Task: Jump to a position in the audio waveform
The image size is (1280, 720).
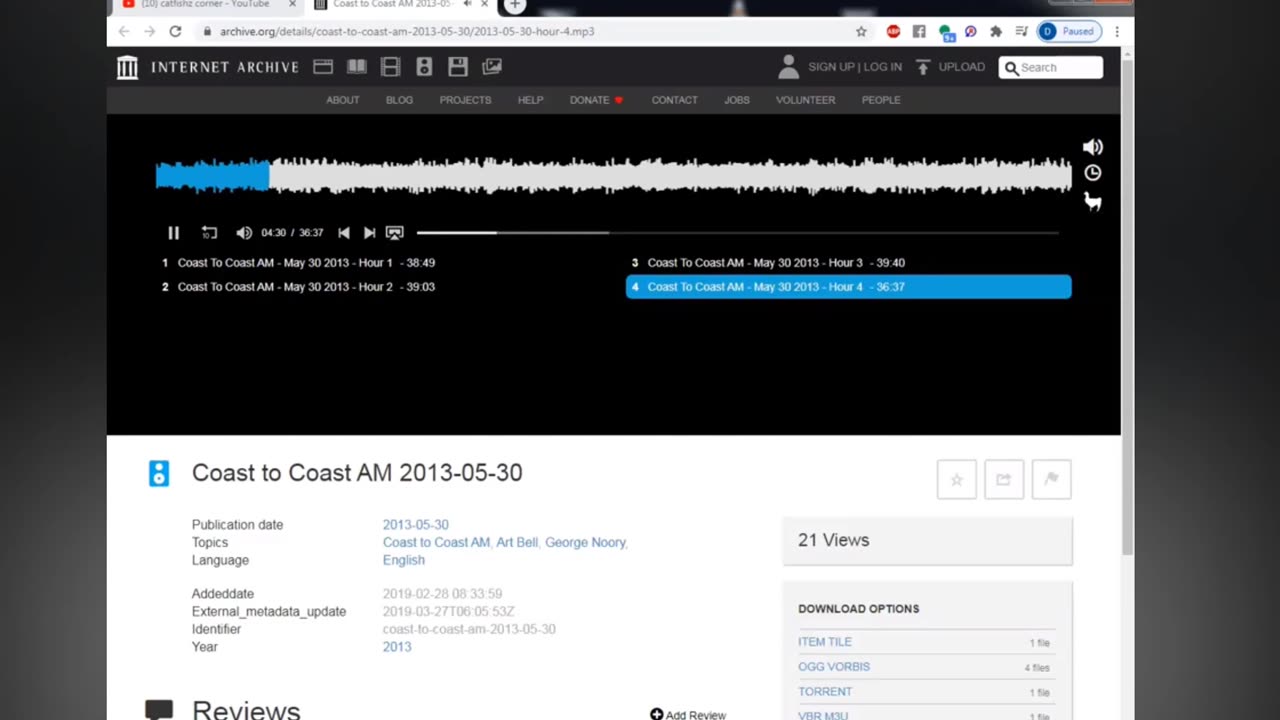Action: 613,175
